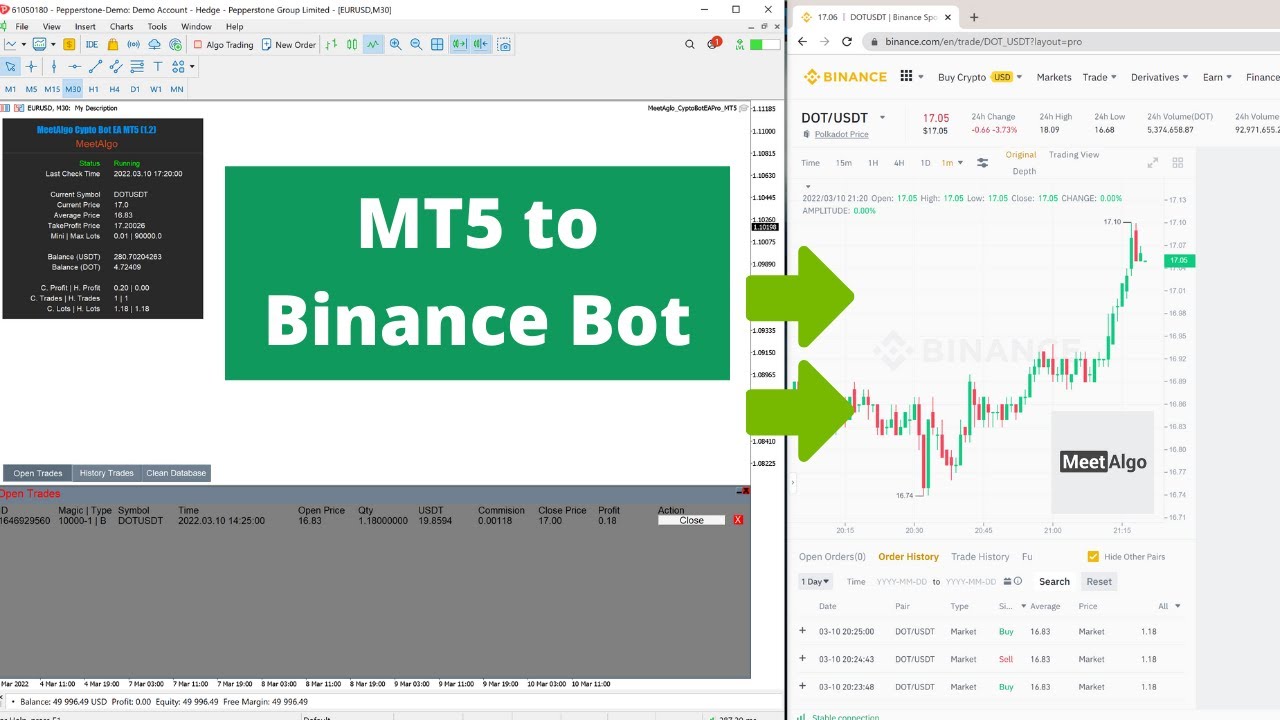Reload the Binance browser page
The height and width of the screenshot is (720, 1280).
coord(847,42)
